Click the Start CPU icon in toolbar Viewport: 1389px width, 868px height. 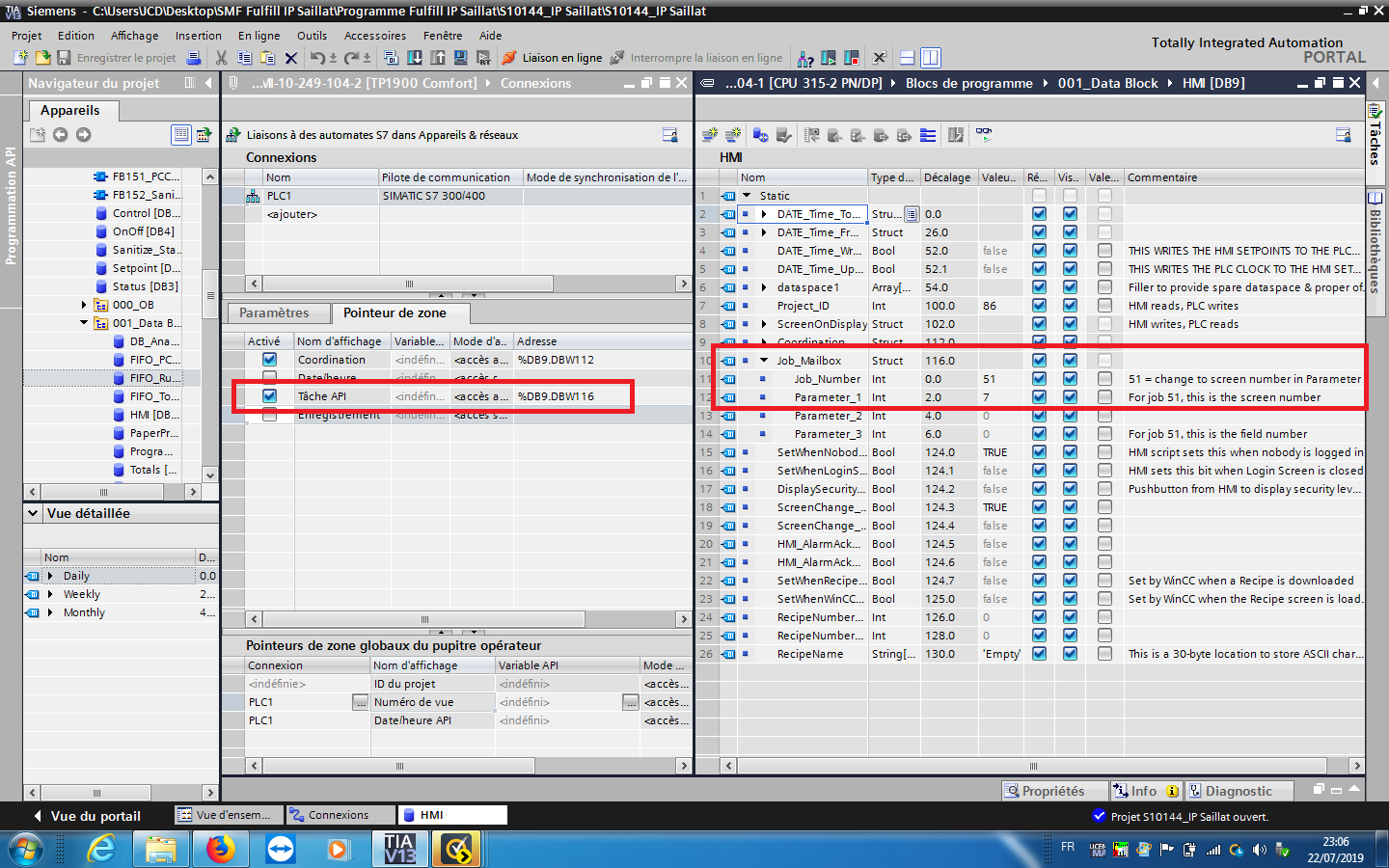(829, 58)
